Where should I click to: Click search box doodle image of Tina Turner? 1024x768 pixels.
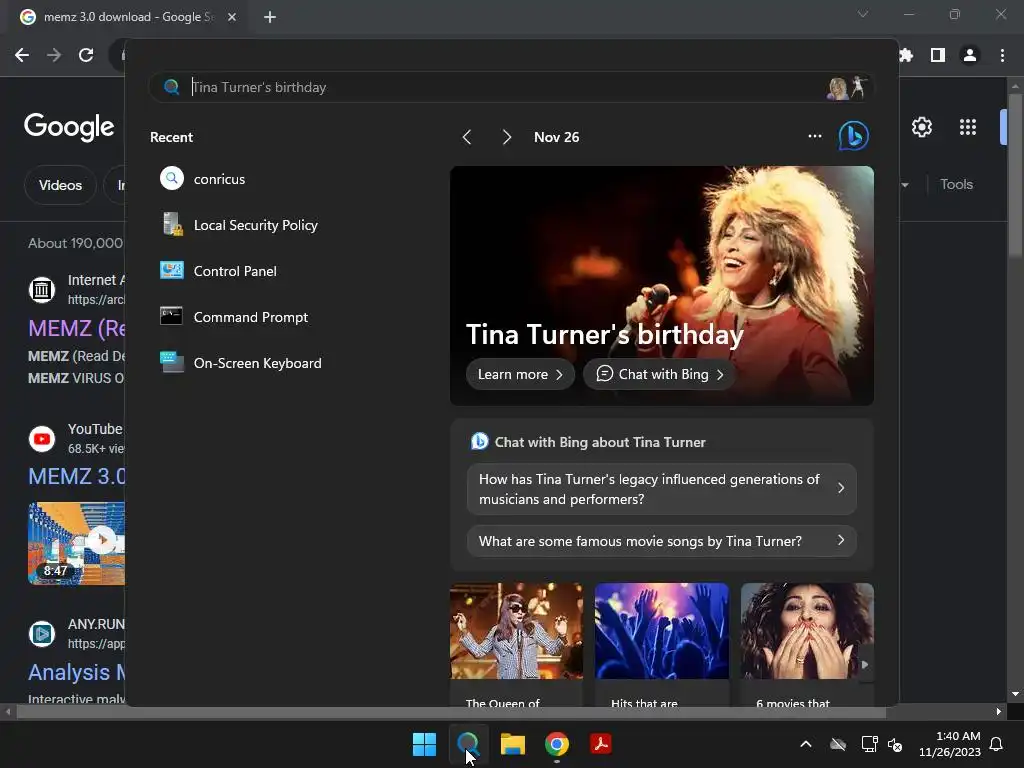847,87
